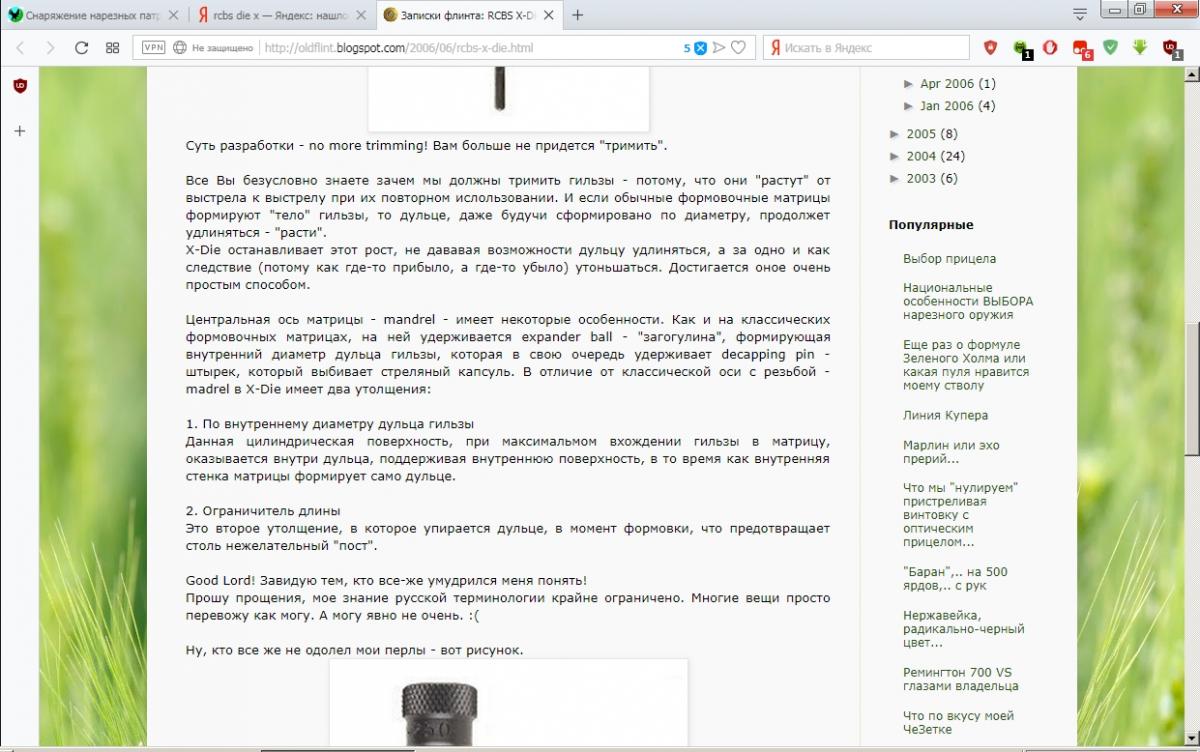The width and height of the screenshot is (1200, 752).
Task: Open 'Линия Купера' popular post link
Action: [945, 415]
